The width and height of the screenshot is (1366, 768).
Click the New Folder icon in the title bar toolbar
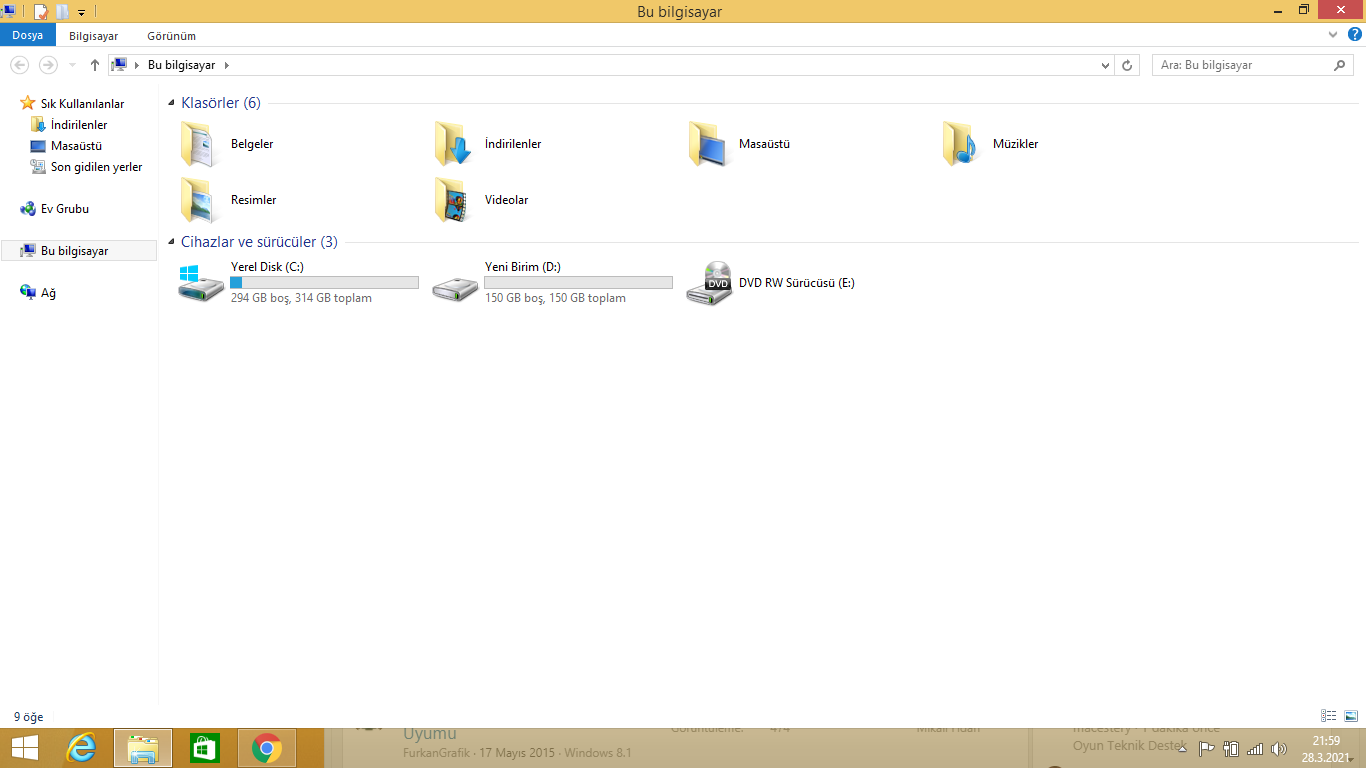[x=62, y=12]
